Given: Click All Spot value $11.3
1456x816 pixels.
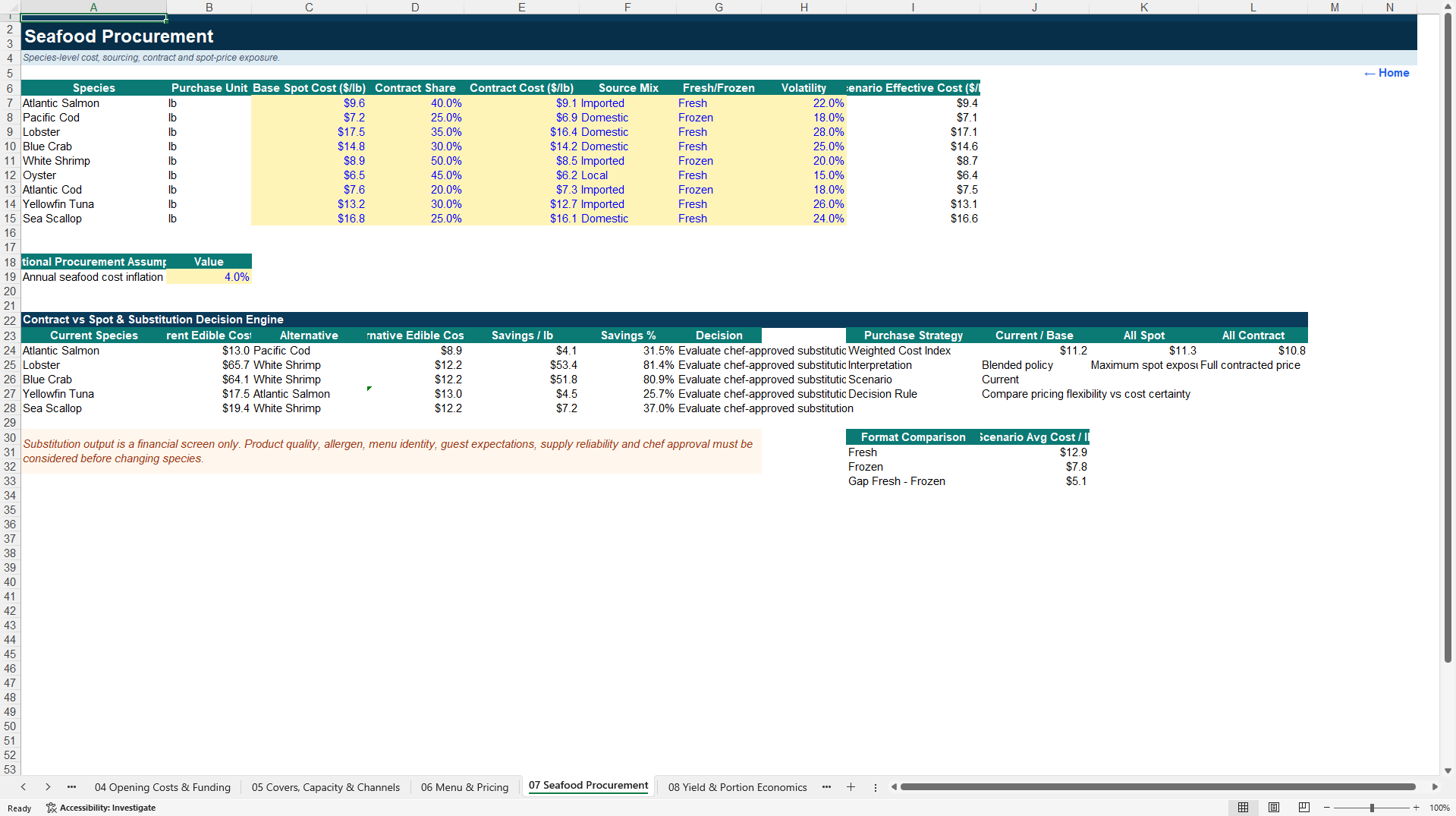Looking at the screenshot, I should [x=1143, y=351].
